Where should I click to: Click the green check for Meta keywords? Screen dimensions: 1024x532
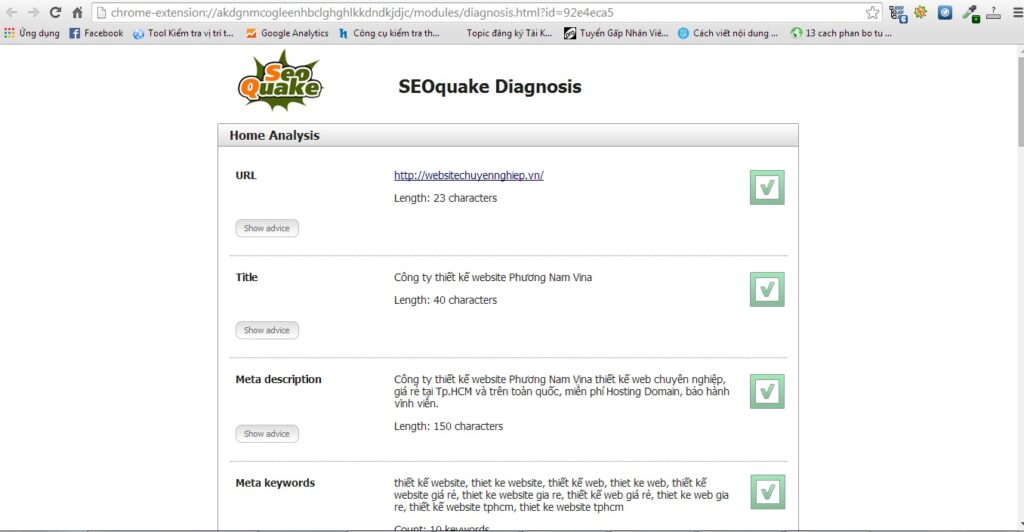point(767,492)
